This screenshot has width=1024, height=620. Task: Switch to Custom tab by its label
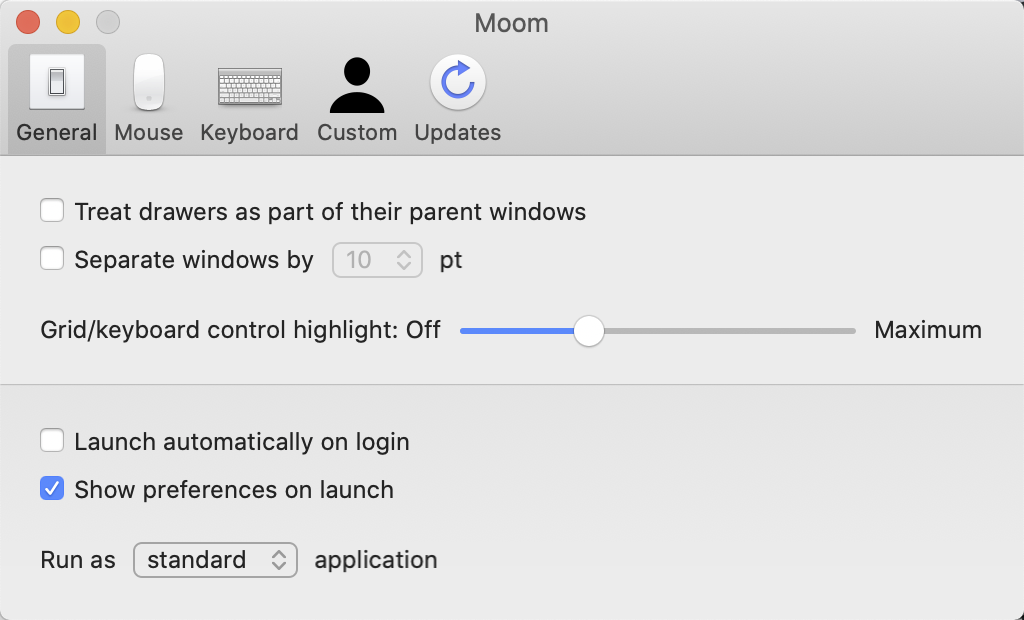pyautogui.click(x=357, y=133)
